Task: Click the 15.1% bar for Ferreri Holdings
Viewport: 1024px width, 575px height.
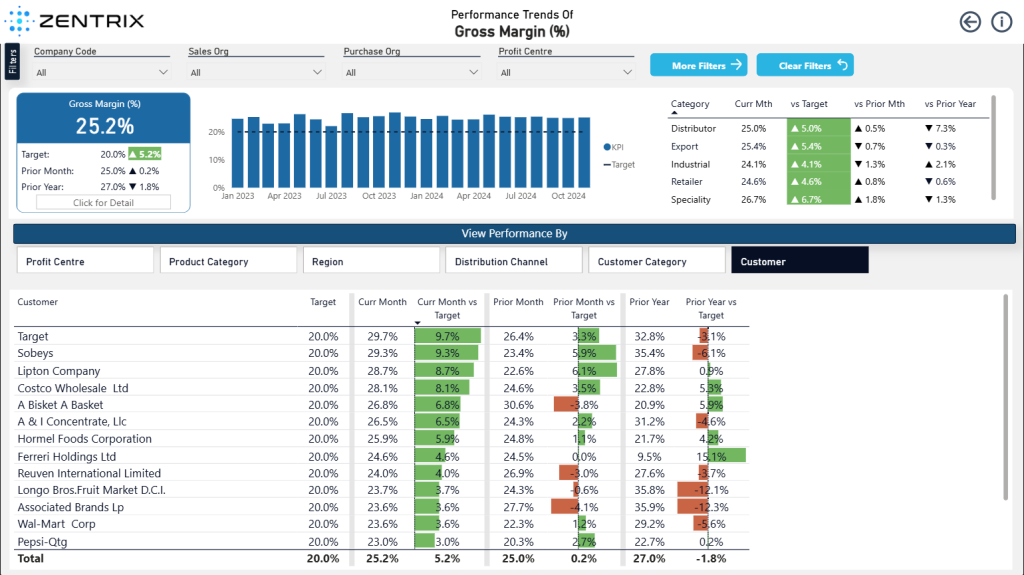Action: pos(727,456)
